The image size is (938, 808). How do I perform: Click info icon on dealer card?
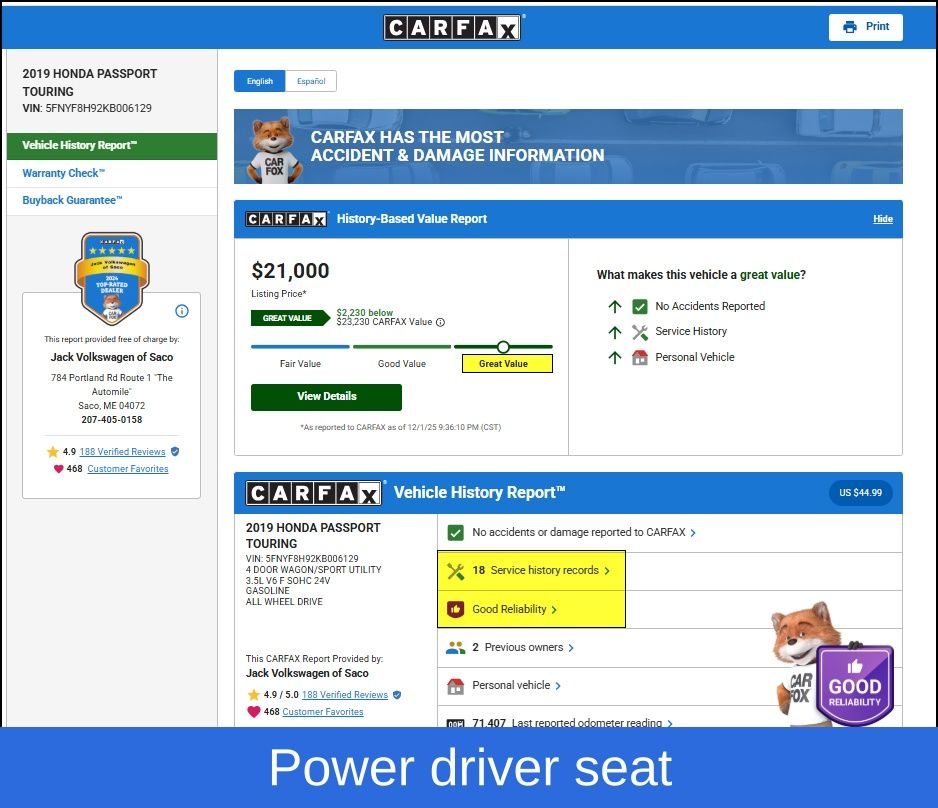click(182, 311)
